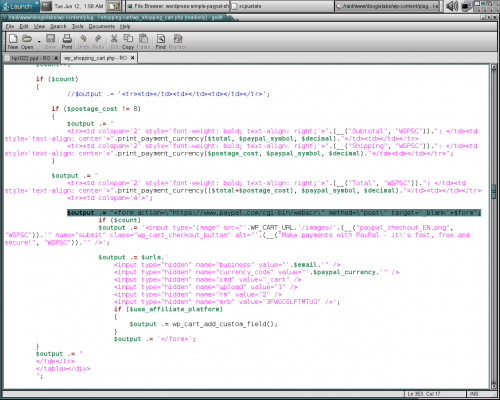Click the clock showing Tue Jun 12

pos(79,6)
